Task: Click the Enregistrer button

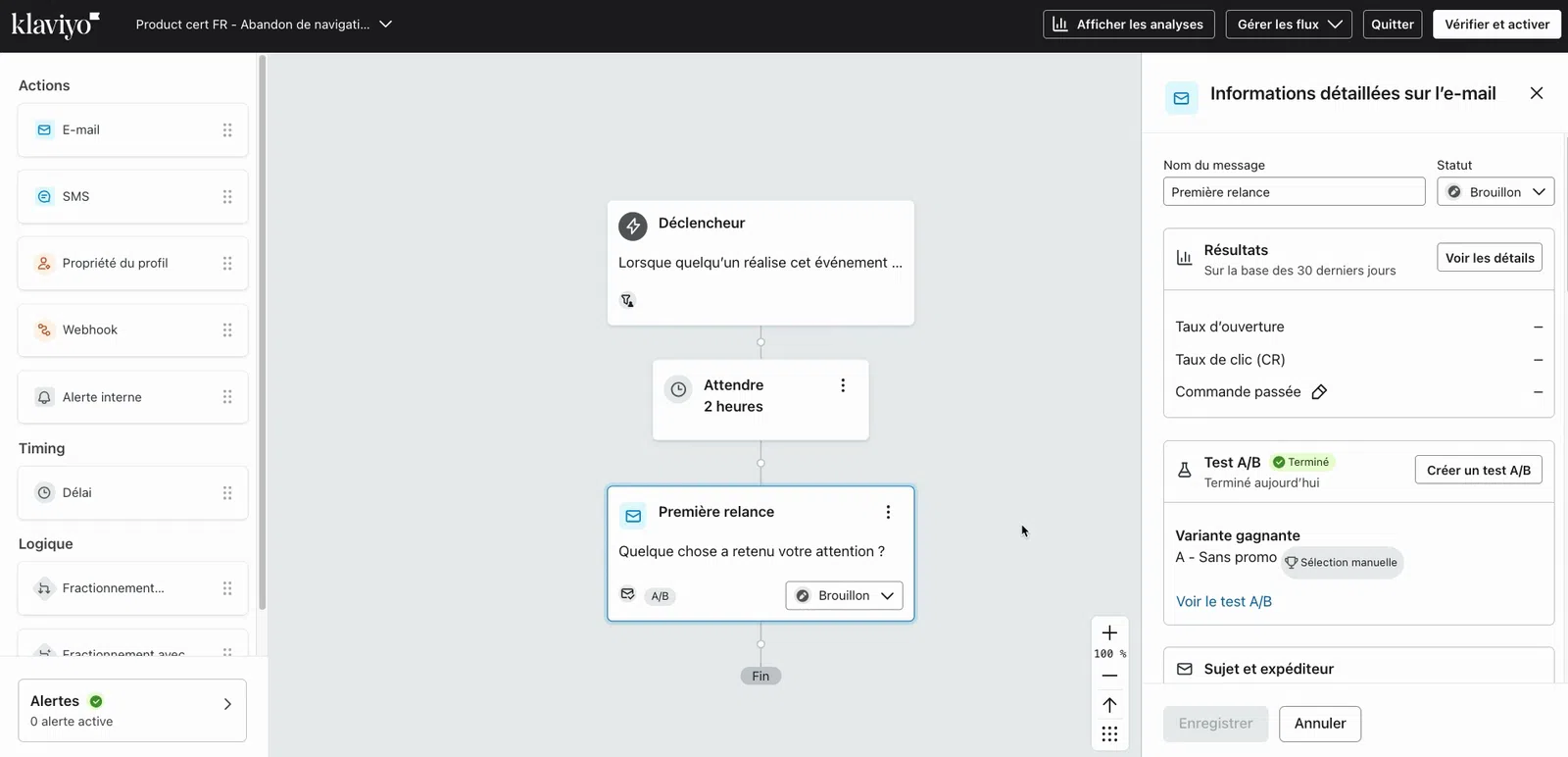Action: (x=1215, y=724)
